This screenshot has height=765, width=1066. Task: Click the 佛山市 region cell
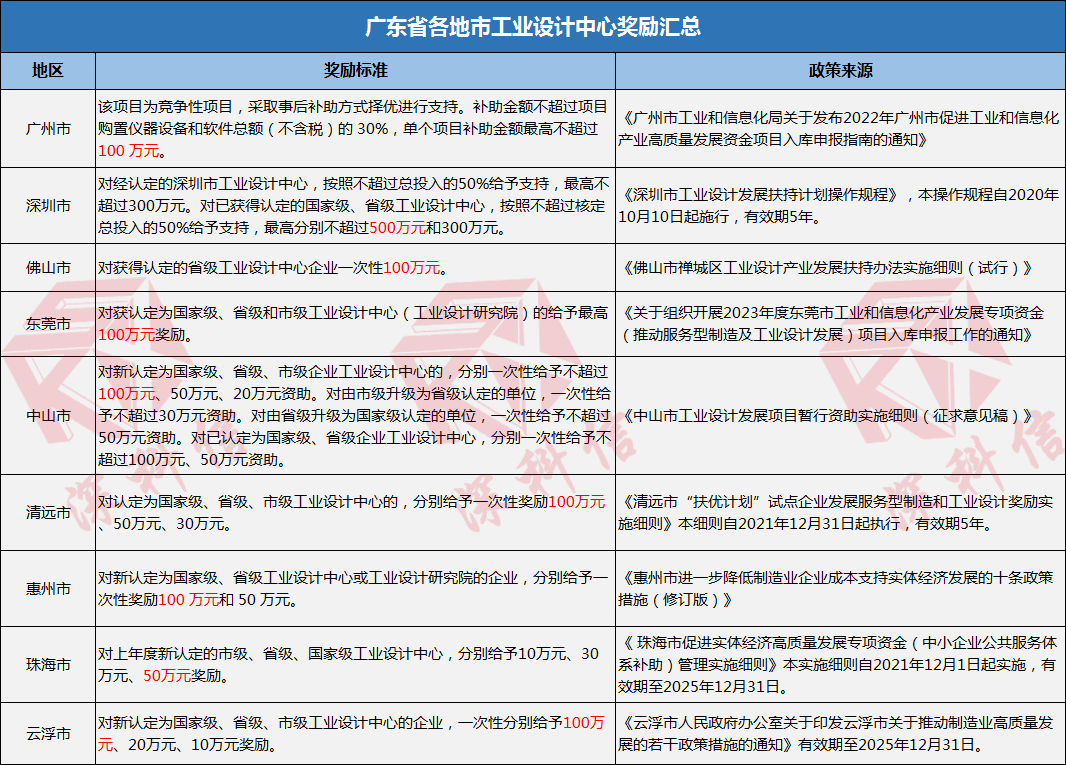coord(48,268)
